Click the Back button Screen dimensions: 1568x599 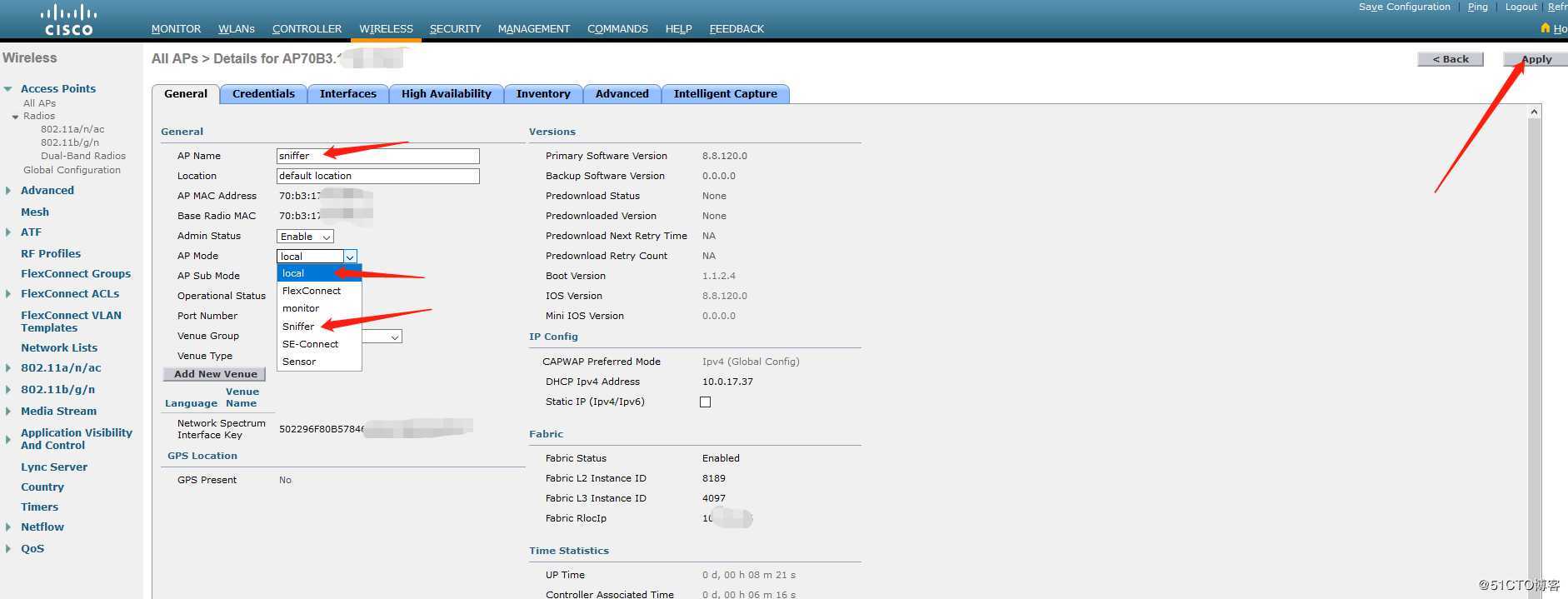[x=1451, y=59]
